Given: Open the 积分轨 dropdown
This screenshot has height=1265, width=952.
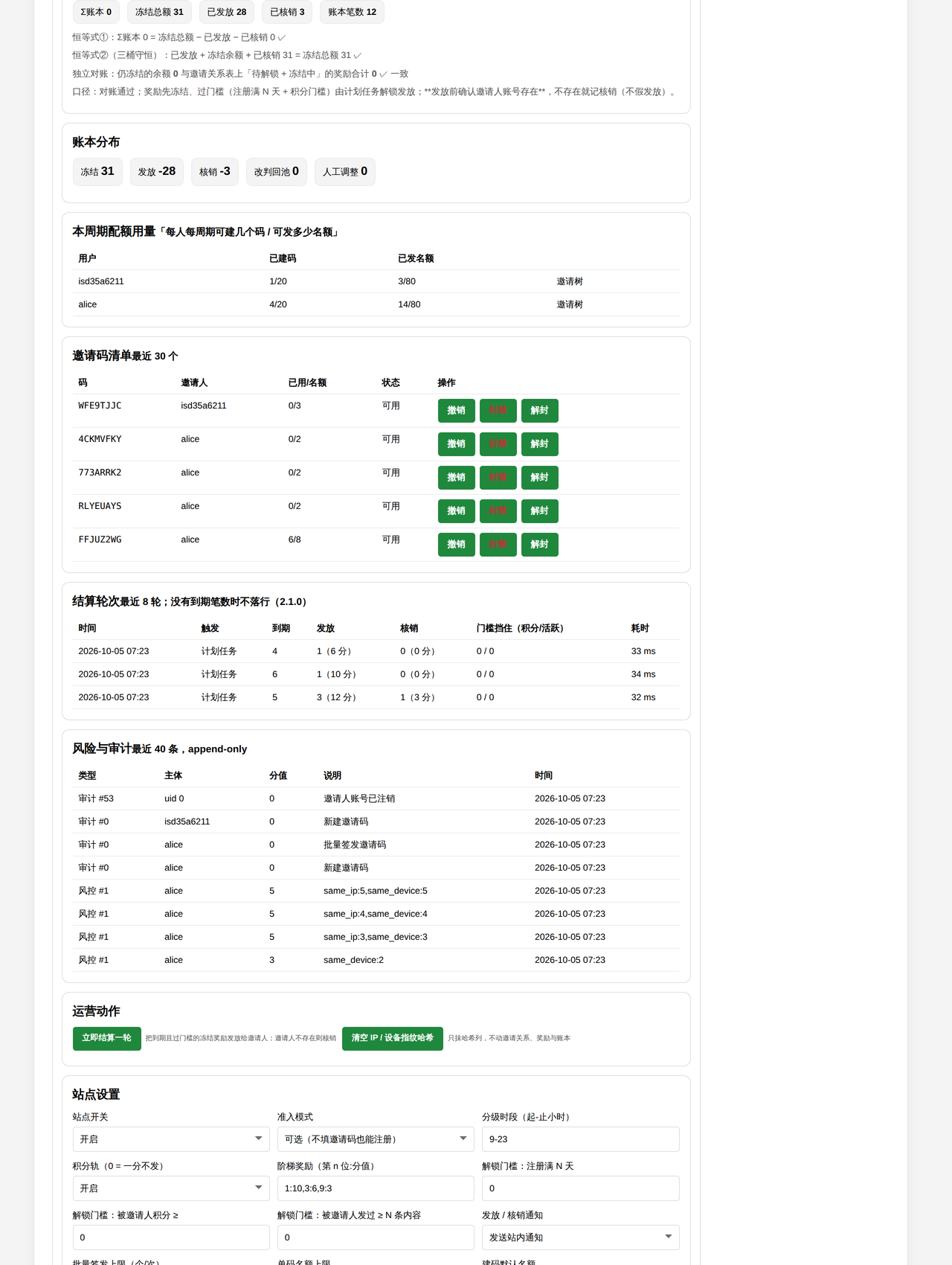Looking at the screenshot, I should pos(171,1188).
